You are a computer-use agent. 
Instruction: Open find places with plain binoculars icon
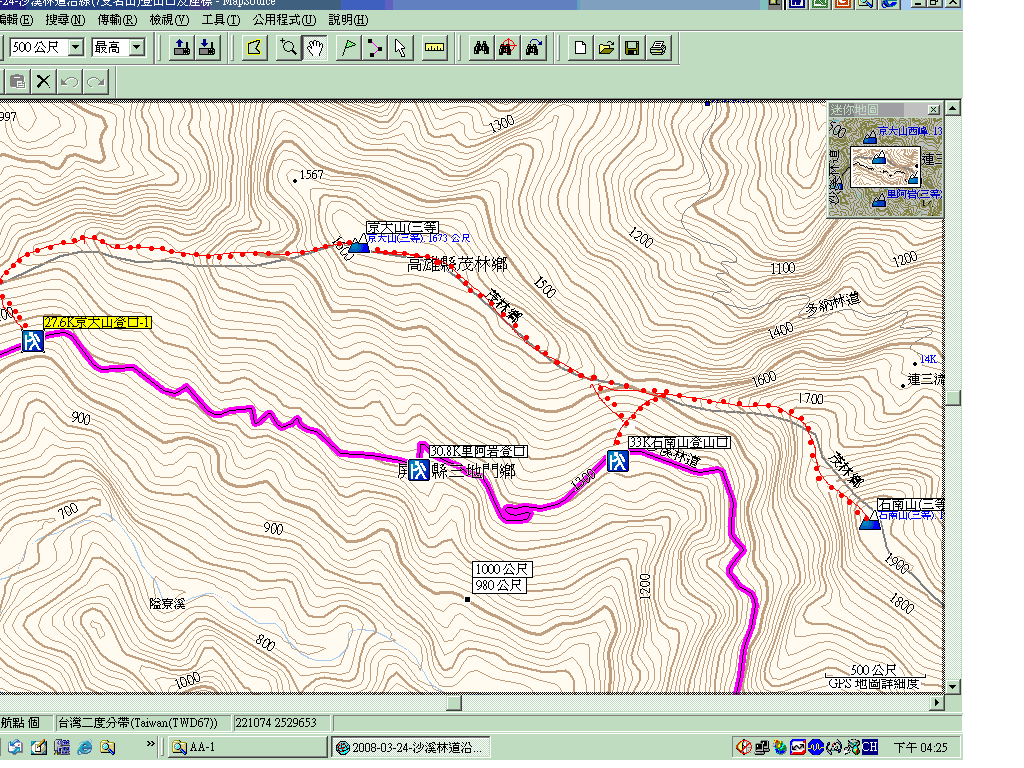pos(481,48)
